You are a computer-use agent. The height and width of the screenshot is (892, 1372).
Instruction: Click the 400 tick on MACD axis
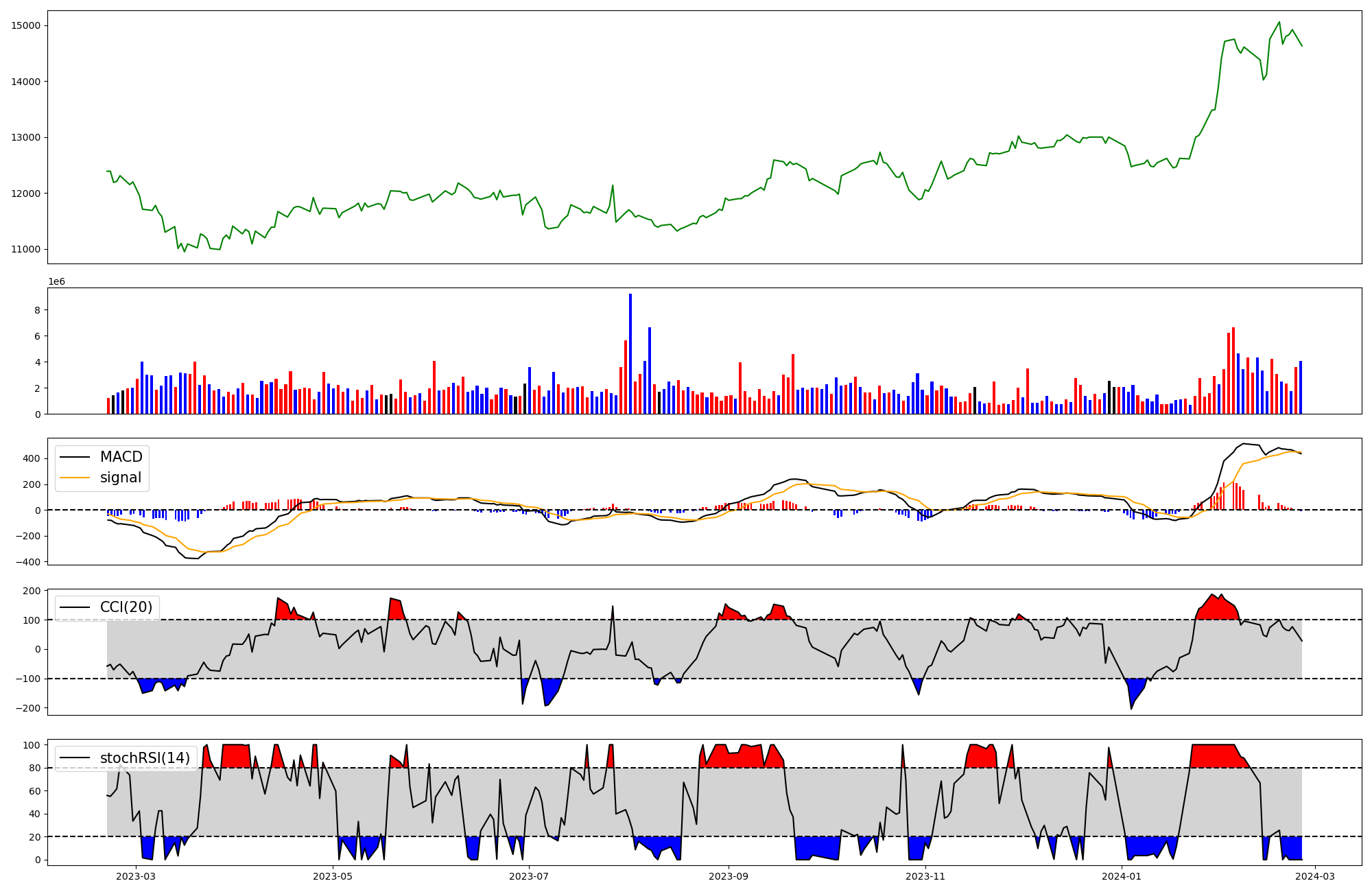[32, 458]
